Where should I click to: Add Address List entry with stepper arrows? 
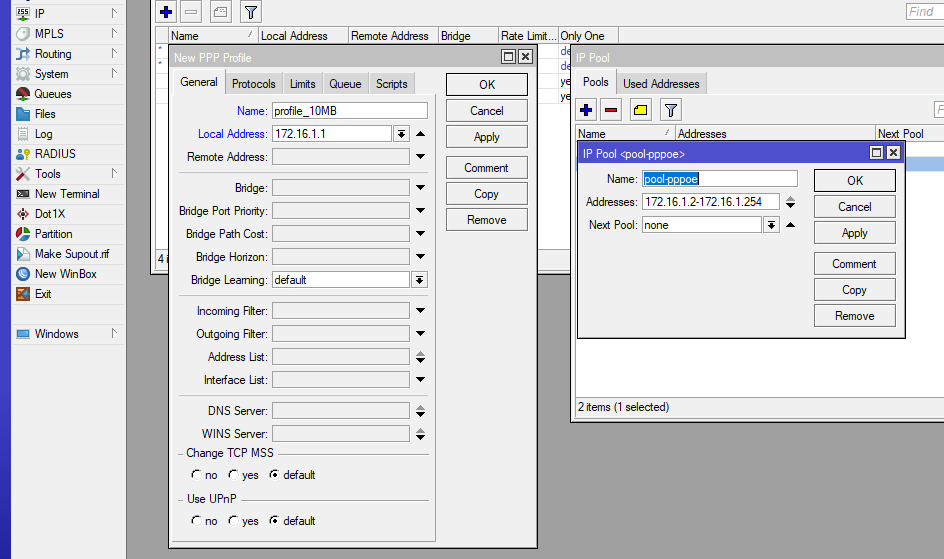pos(421,357)
